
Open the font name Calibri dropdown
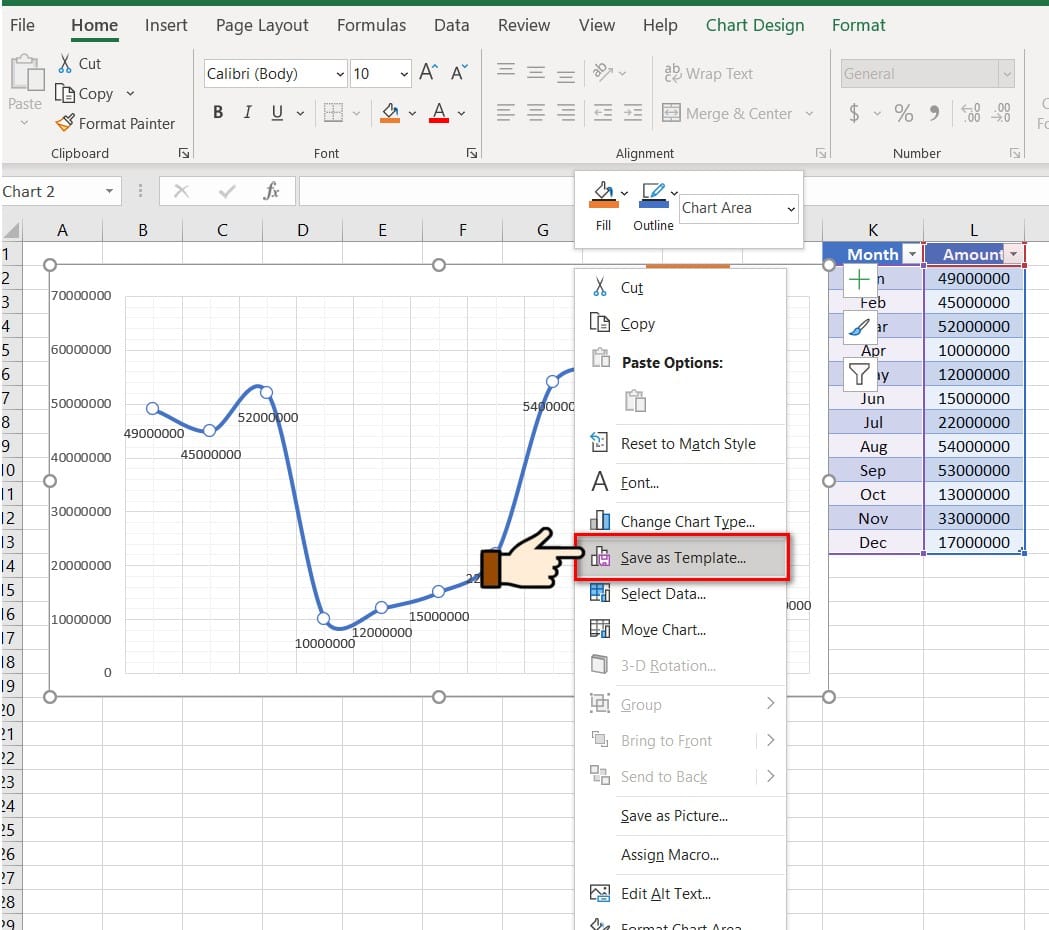click(340, 74)
